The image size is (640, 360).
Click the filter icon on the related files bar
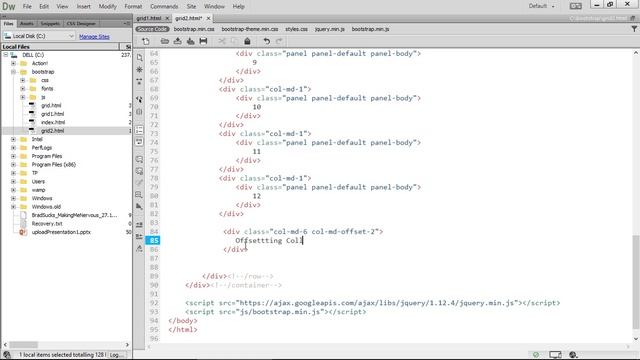pos(634,29)
